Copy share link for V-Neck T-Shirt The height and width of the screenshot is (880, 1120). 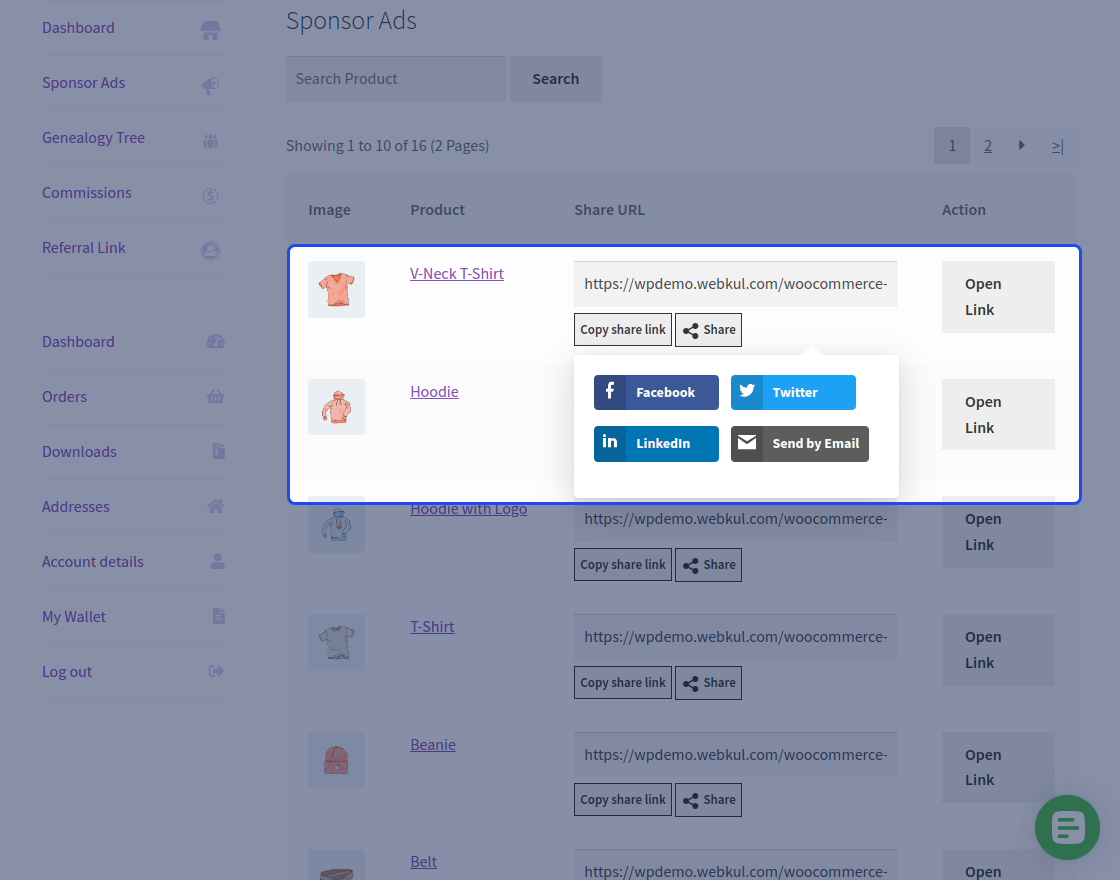[623, 330]
